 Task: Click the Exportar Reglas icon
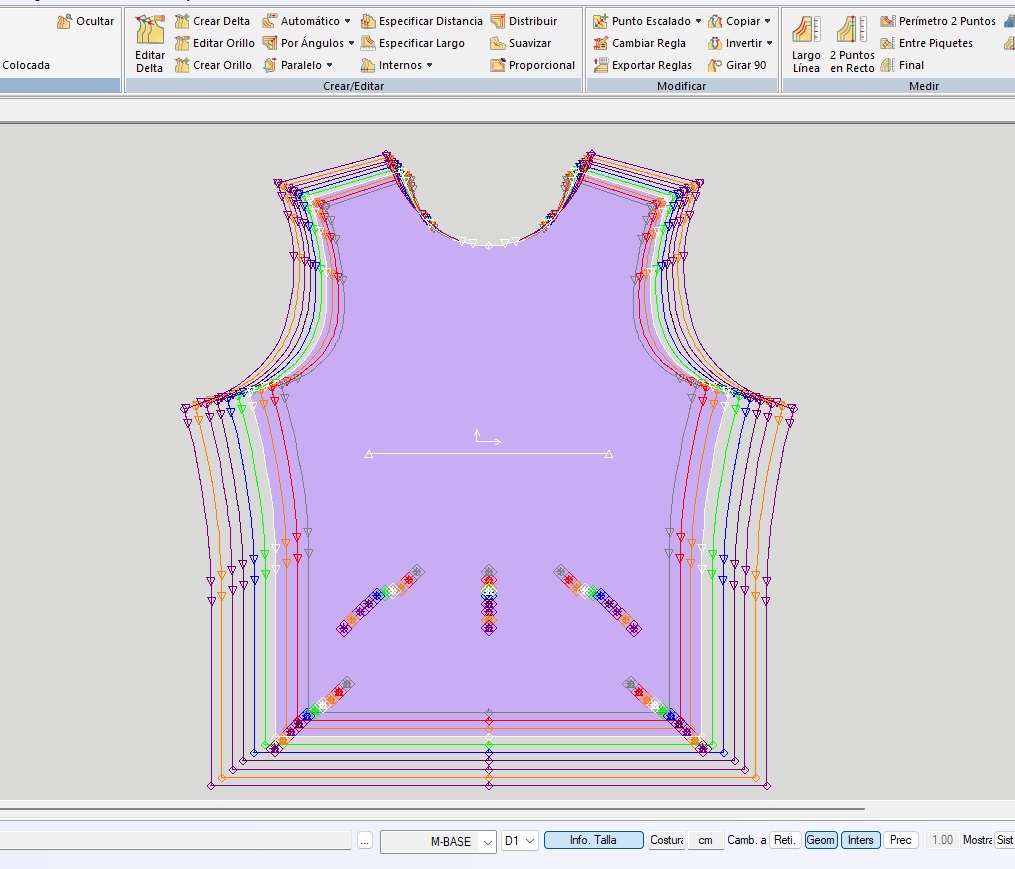click(600, 65)
